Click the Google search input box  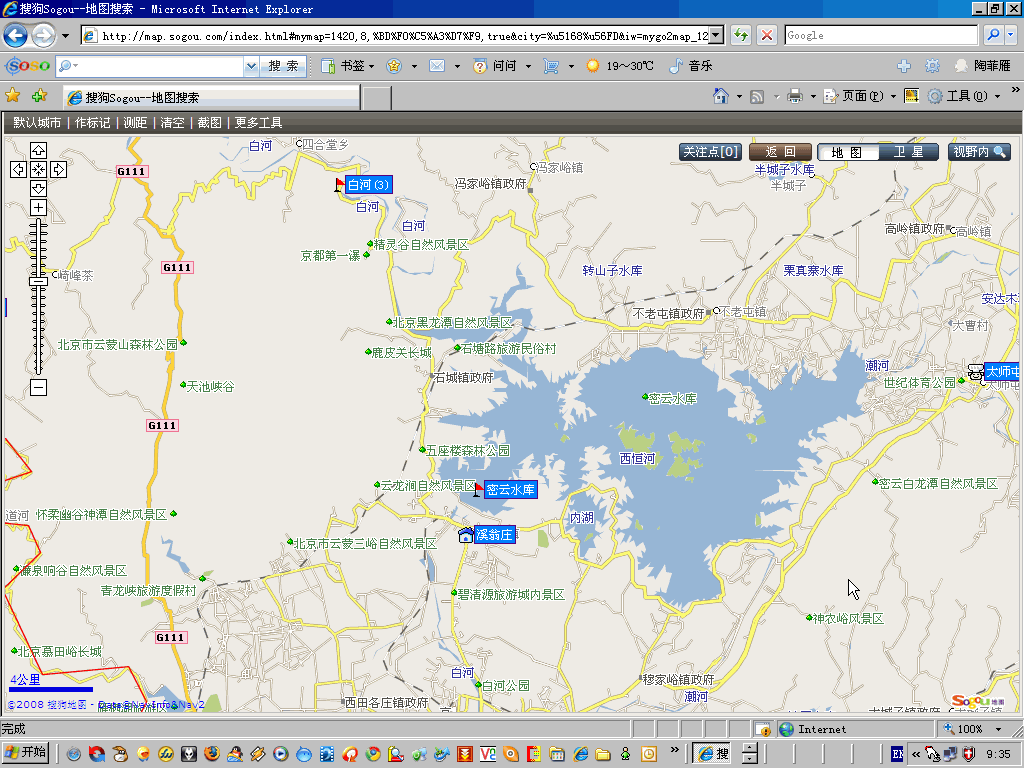880,35
